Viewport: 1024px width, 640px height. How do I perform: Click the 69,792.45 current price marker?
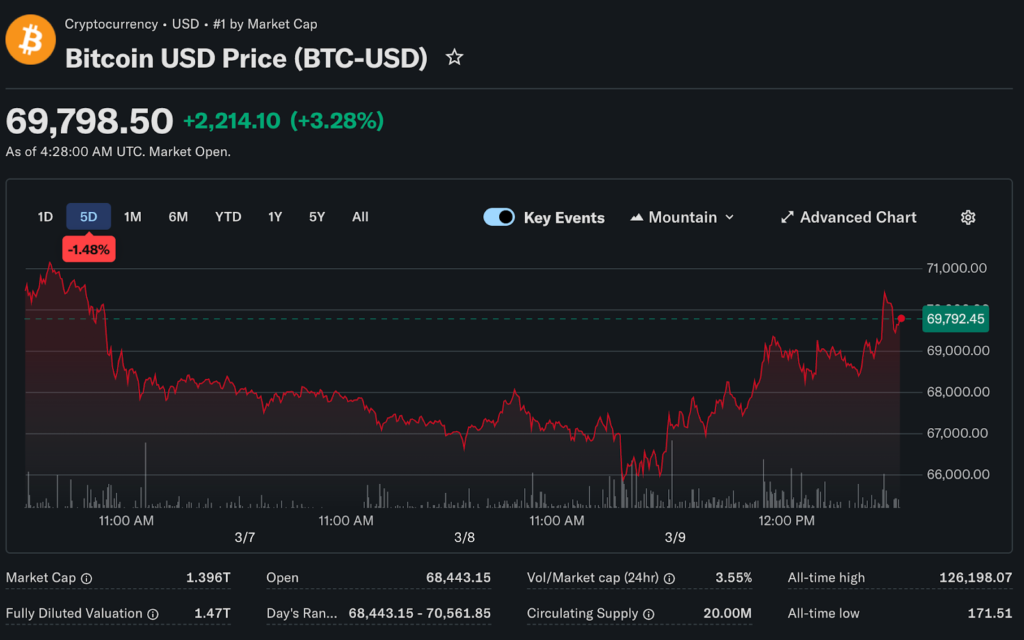click(956, 319)
